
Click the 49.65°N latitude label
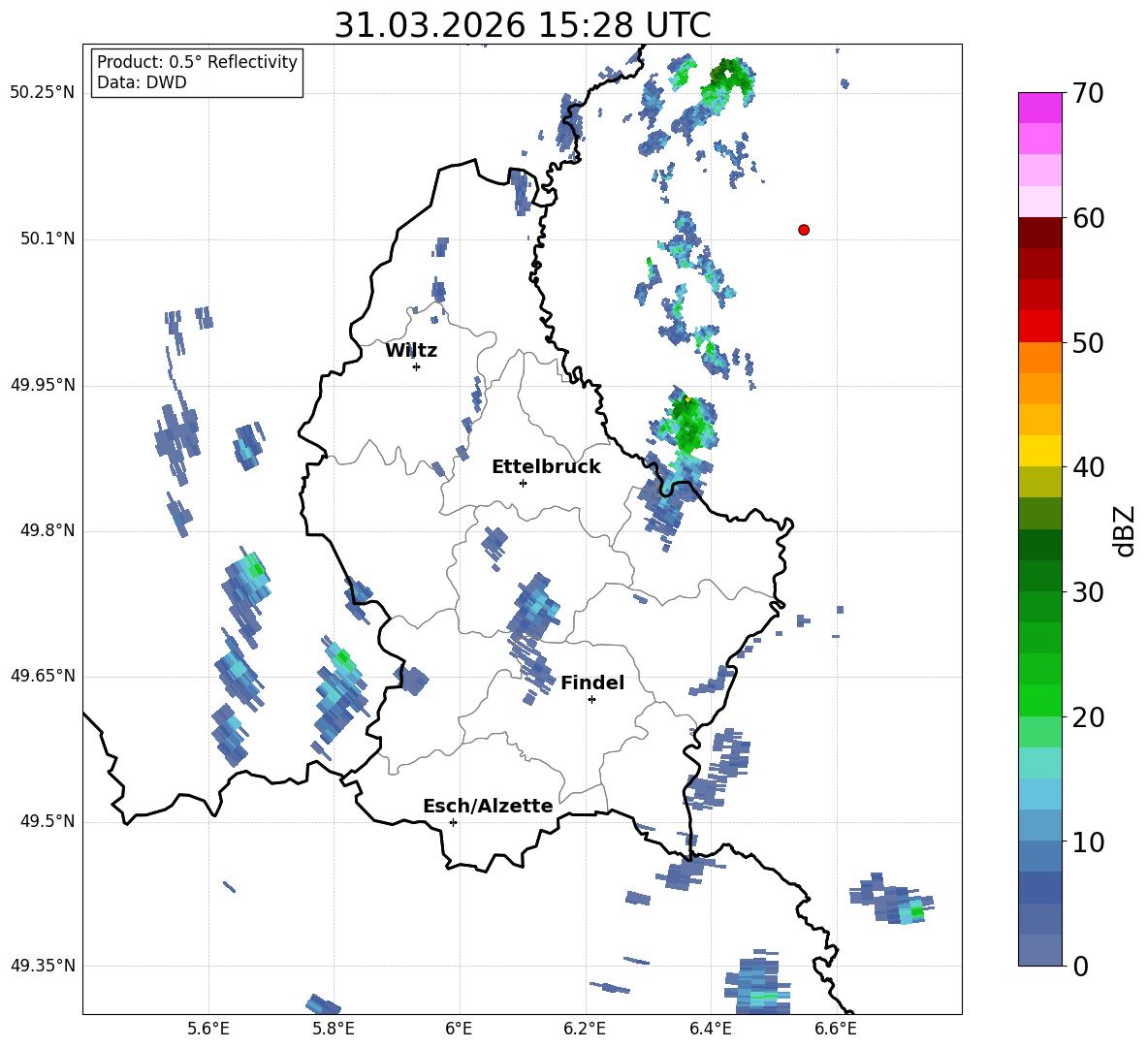[43, 675]
